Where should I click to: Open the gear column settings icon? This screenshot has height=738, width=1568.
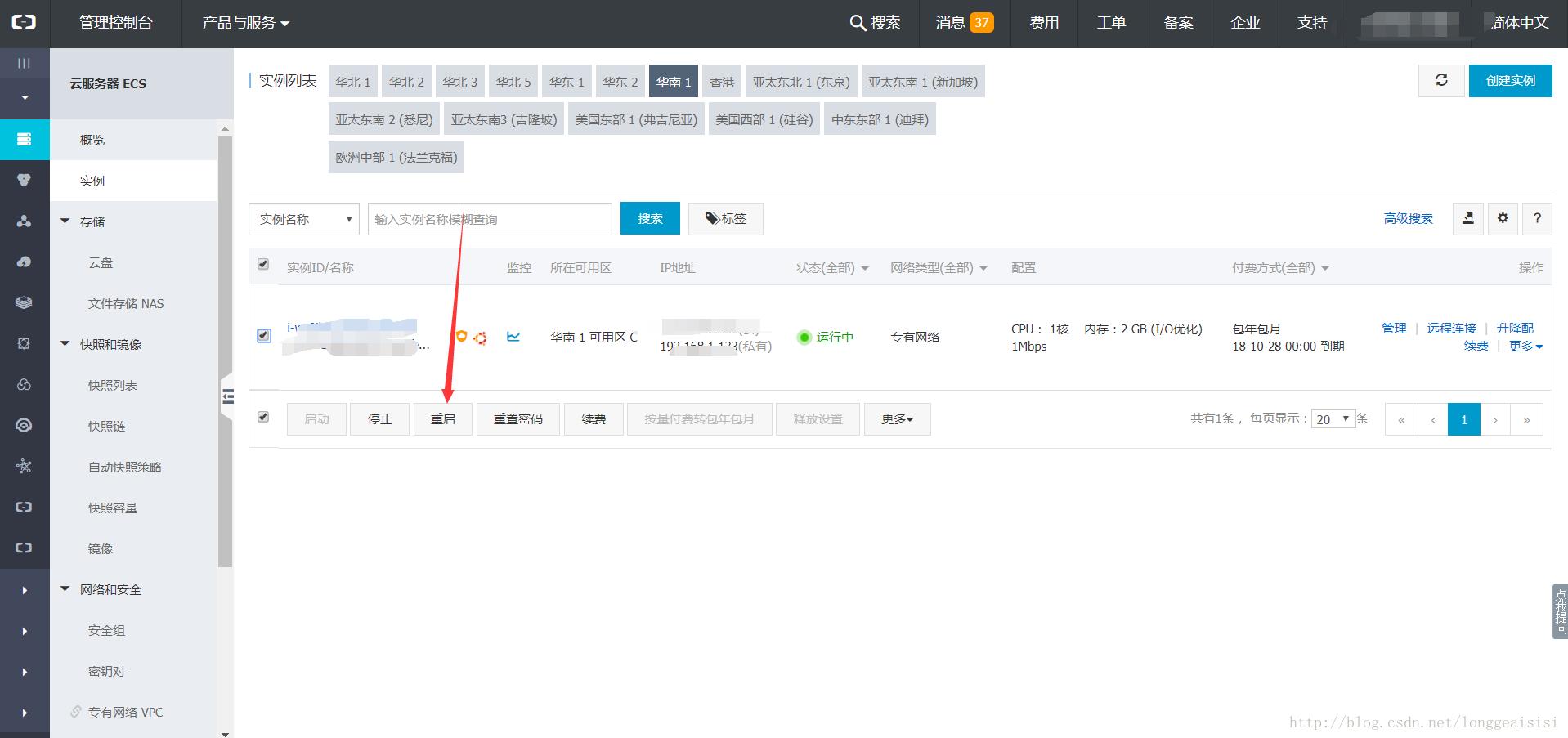1503,218
